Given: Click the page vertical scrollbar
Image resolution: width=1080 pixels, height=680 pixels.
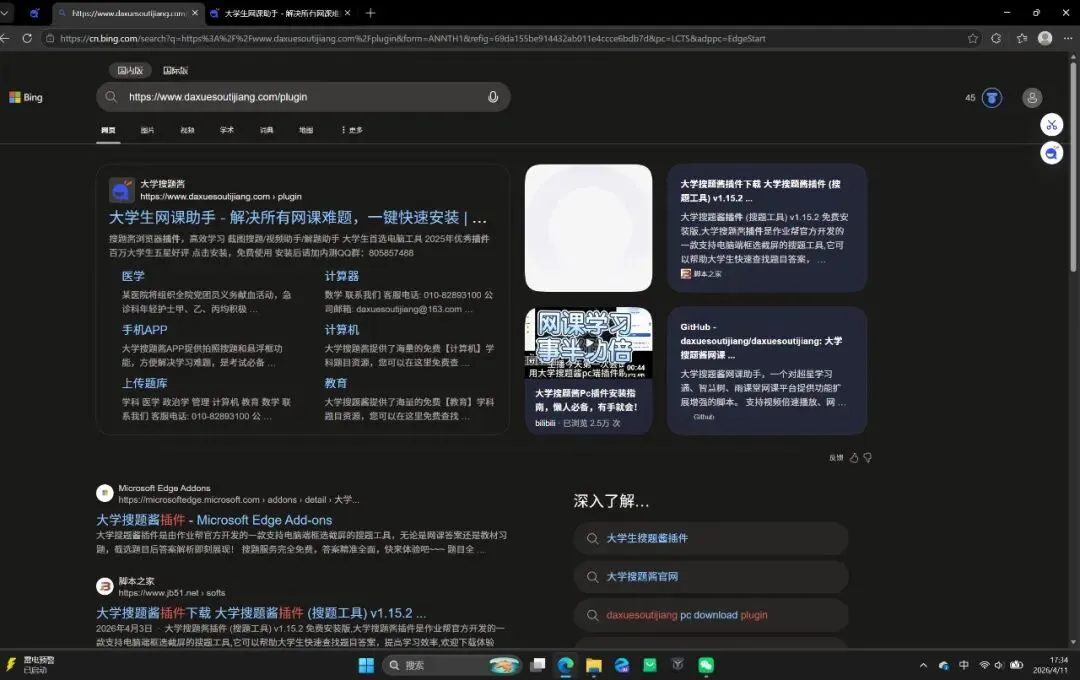Looking at the screenshot, I should [1072, 165].
